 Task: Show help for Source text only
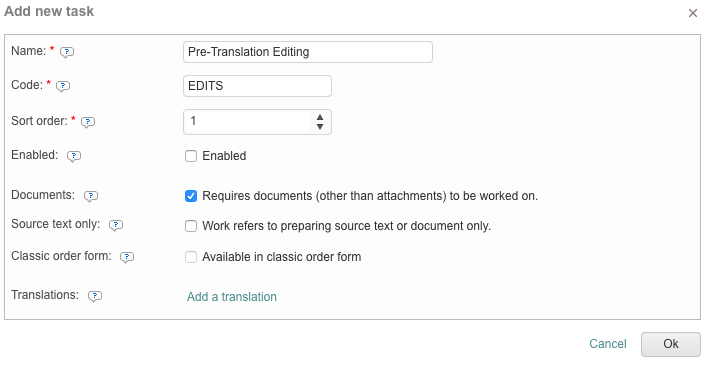coord(116,225)
